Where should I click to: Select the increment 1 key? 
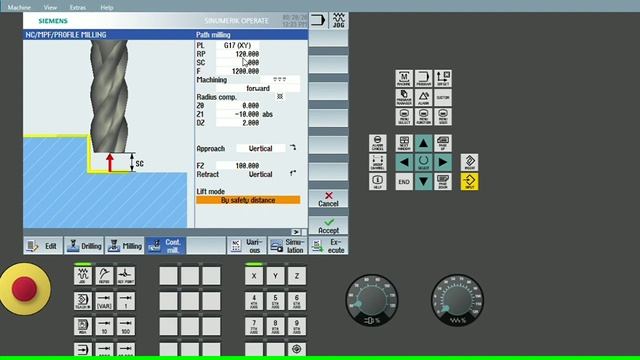(x=126, y=301)
